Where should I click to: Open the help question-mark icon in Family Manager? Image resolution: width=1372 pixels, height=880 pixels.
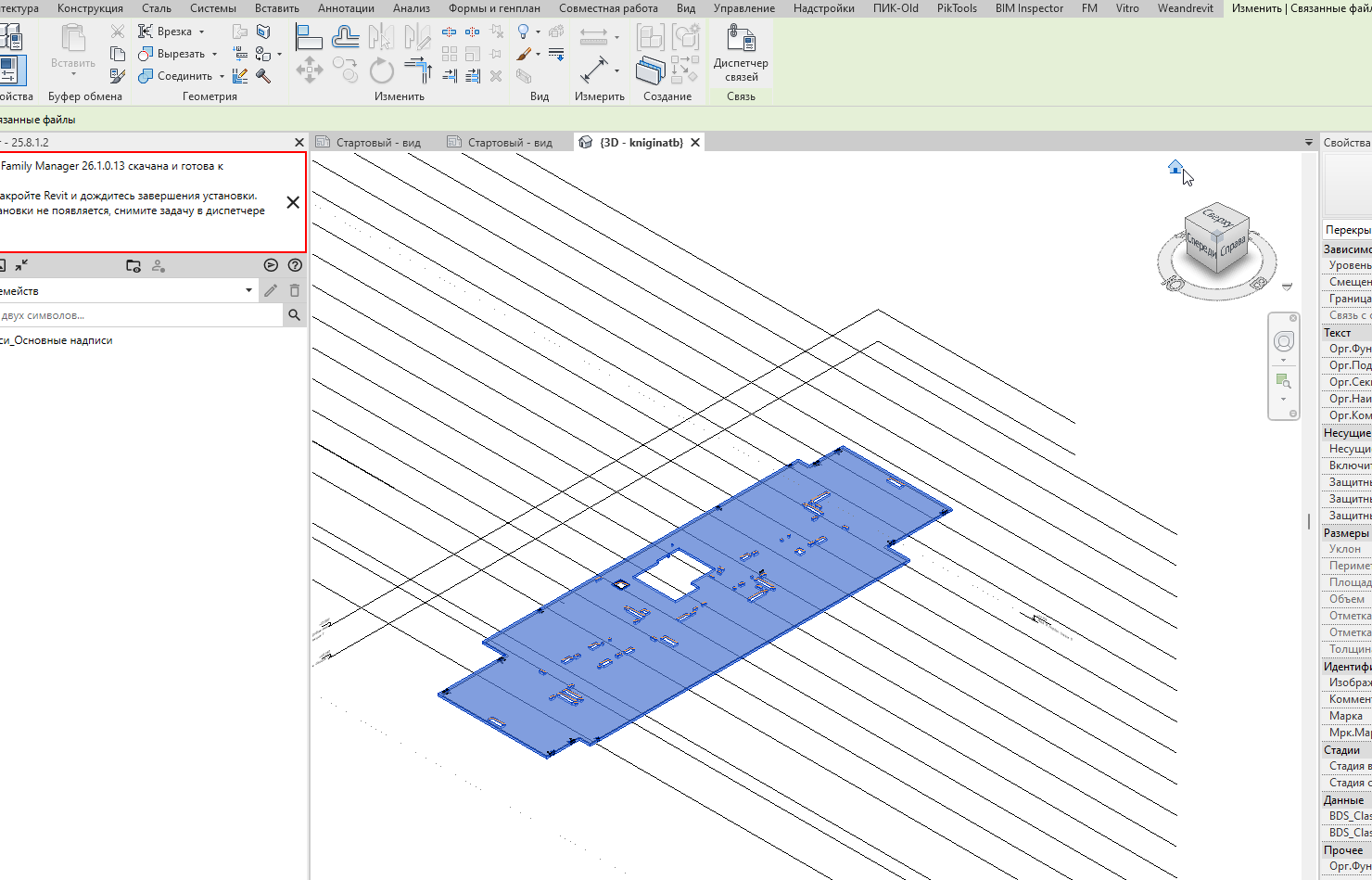[295, 265]
